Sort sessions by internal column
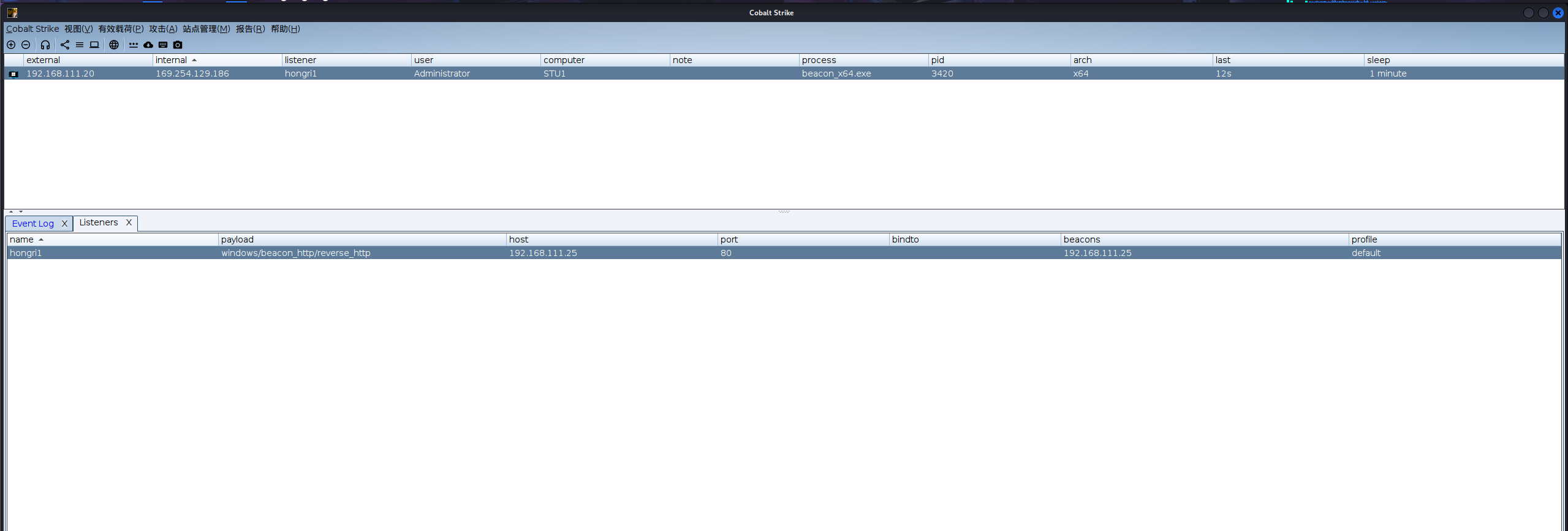Screen dimensions: 1568x531 (x=217, y=60)
